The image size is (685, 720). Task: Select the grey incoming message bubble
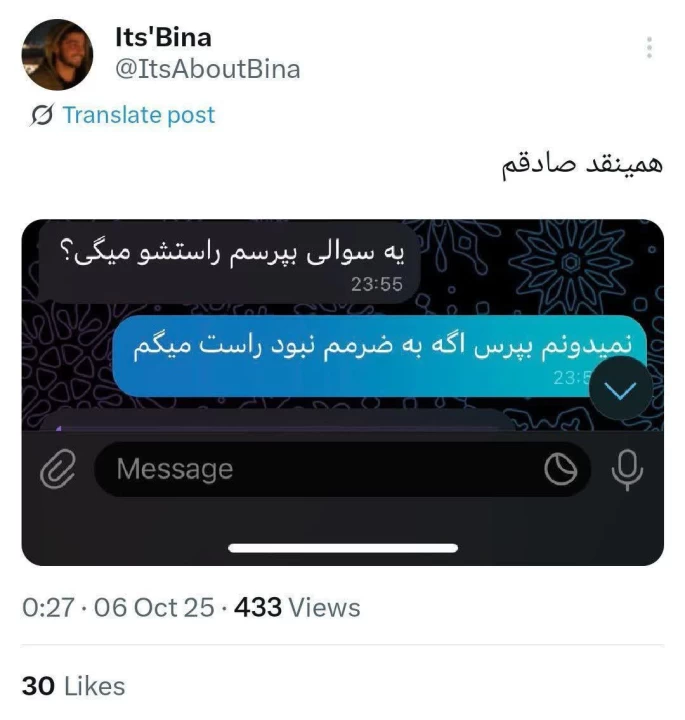coord(229,263)
